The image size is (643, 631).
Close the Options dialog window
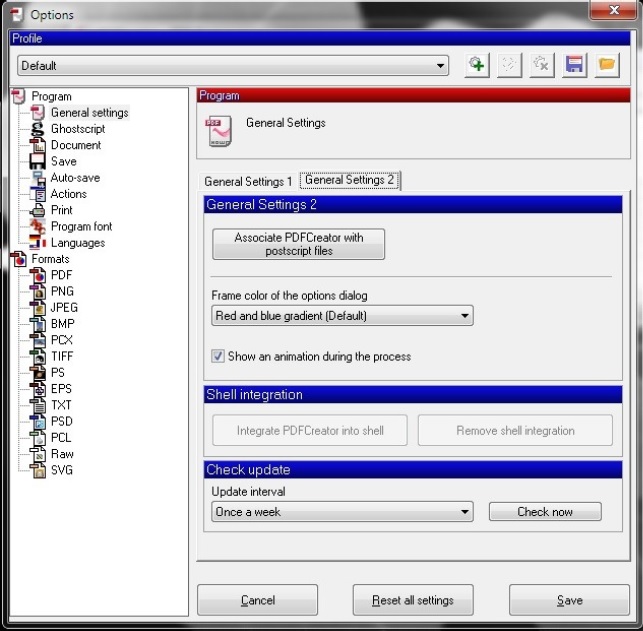click(x=613, y=10)
